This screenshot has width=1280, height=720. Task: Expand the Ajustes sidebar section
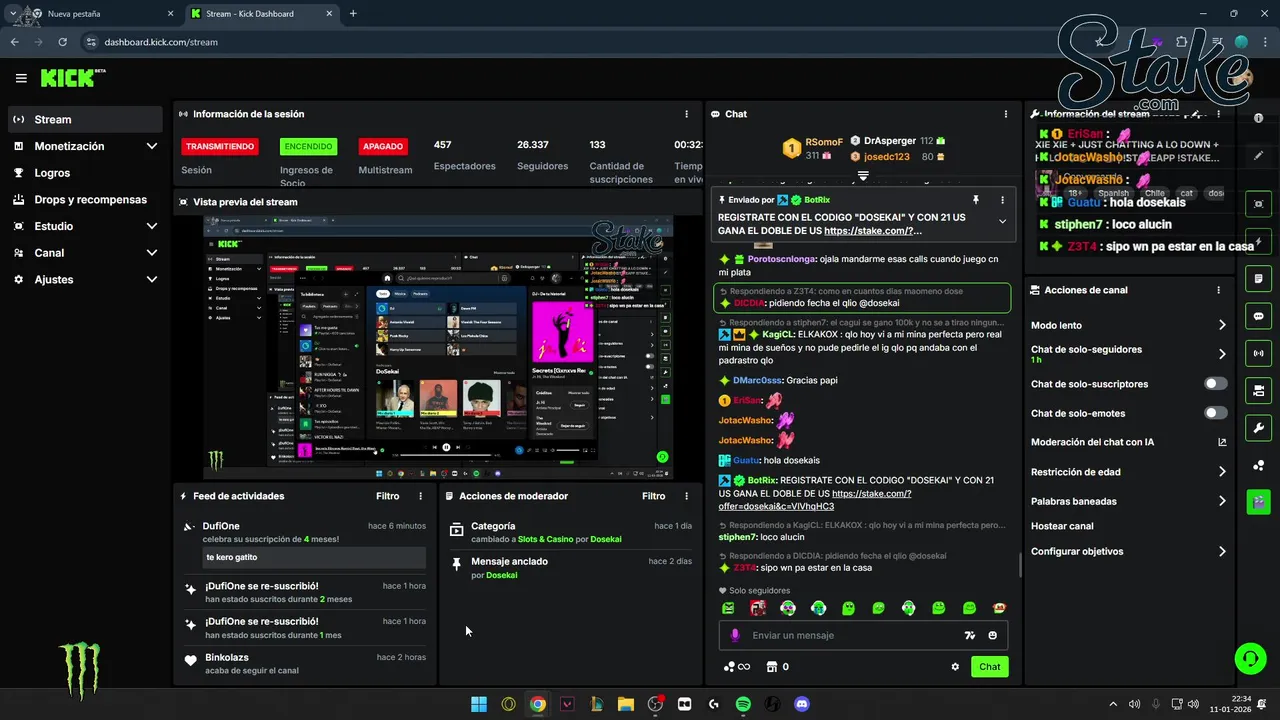(x=86, y=279)
